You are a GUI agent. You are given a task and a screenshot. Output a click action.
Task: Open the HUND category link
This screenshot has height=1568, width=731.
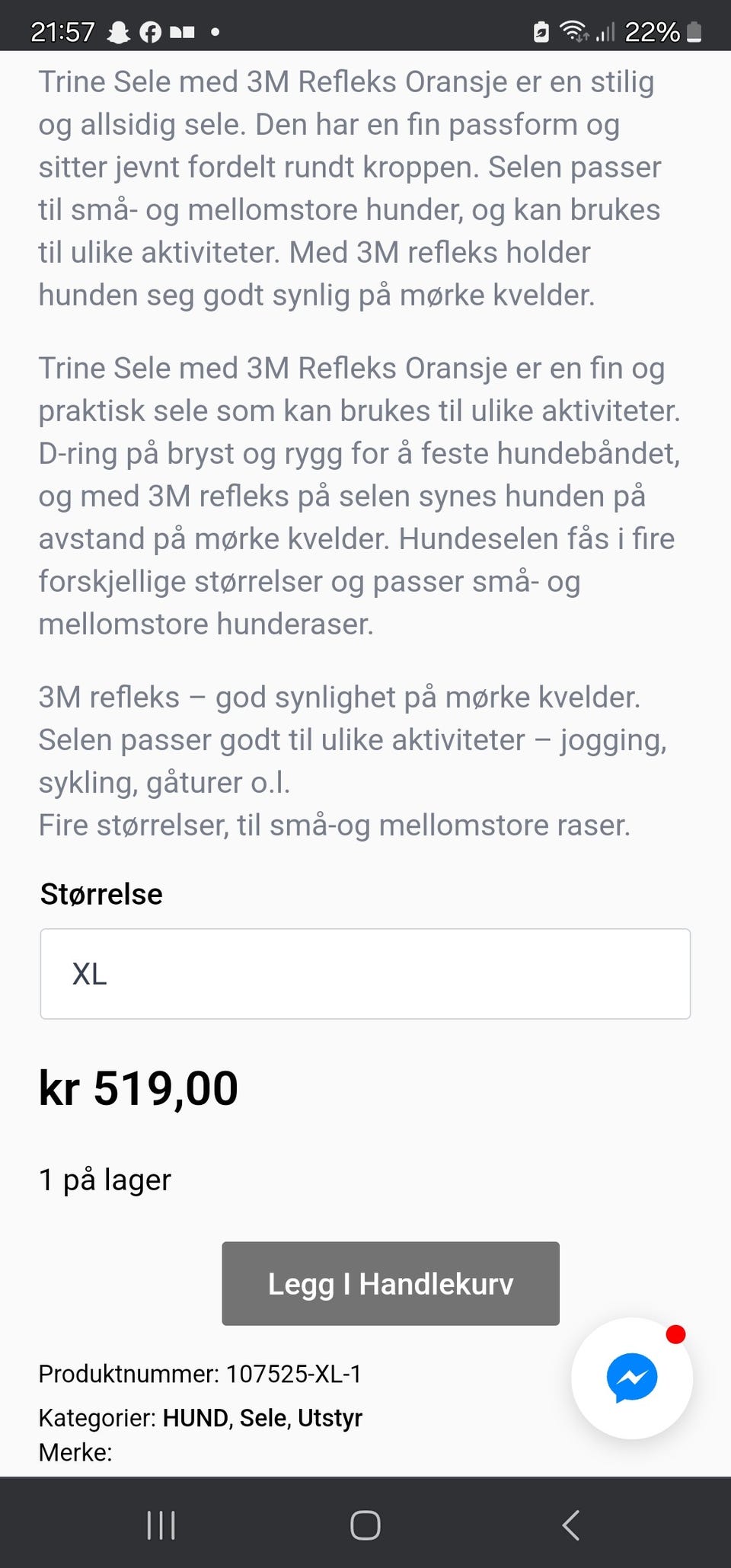(196, 1417)
